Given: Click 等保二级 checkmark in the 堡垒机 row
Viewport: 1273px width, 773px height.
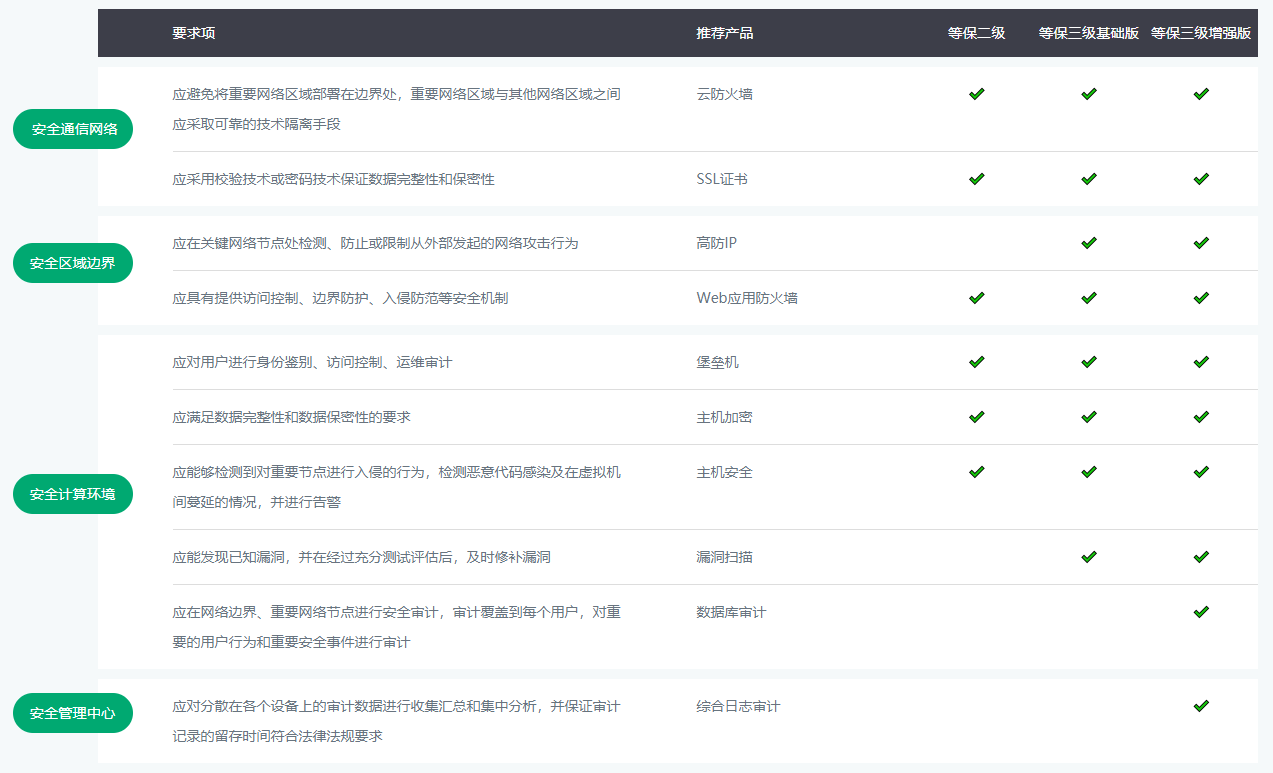Looking at the screenshot, I should click(x=977, y=362).
